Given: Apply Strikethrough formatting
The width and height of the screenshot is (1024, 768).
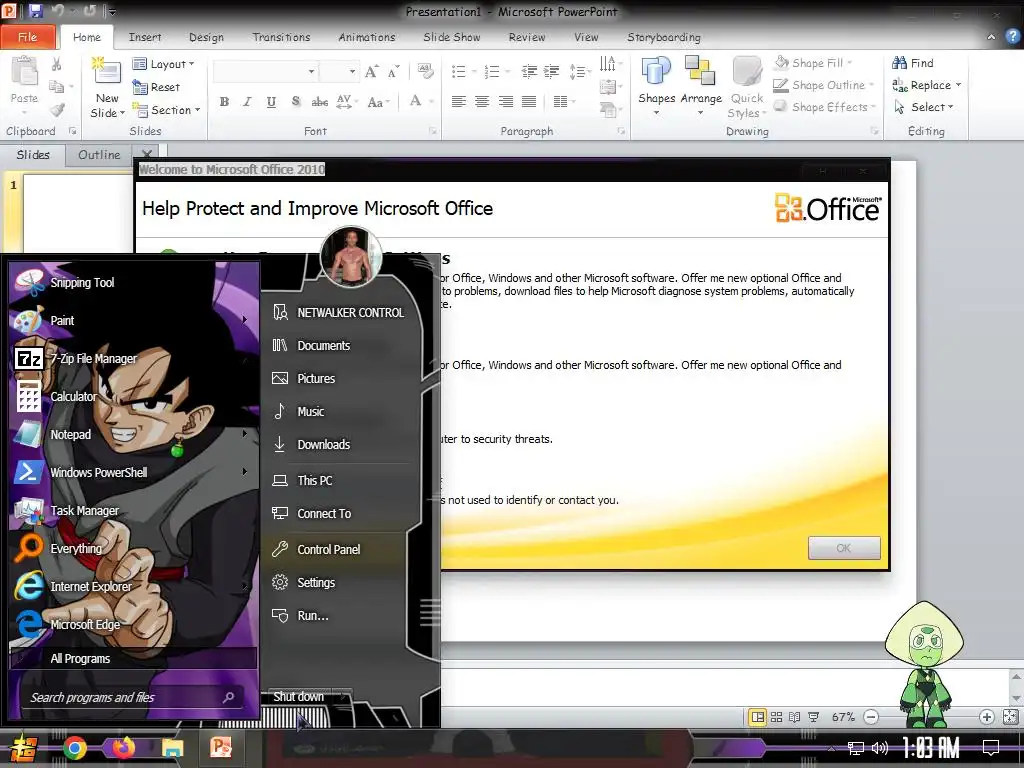Looking at the screenshot, I should (x=319, y=102).
